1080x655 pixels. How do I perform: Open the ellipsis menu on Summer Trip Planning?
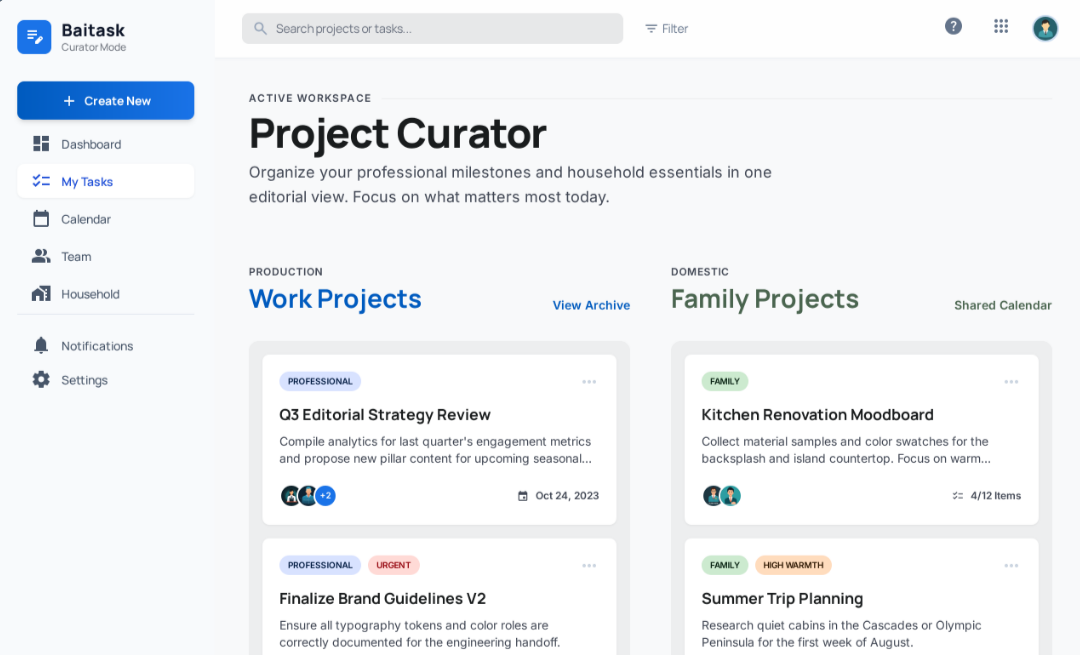tap(1011, 565)
